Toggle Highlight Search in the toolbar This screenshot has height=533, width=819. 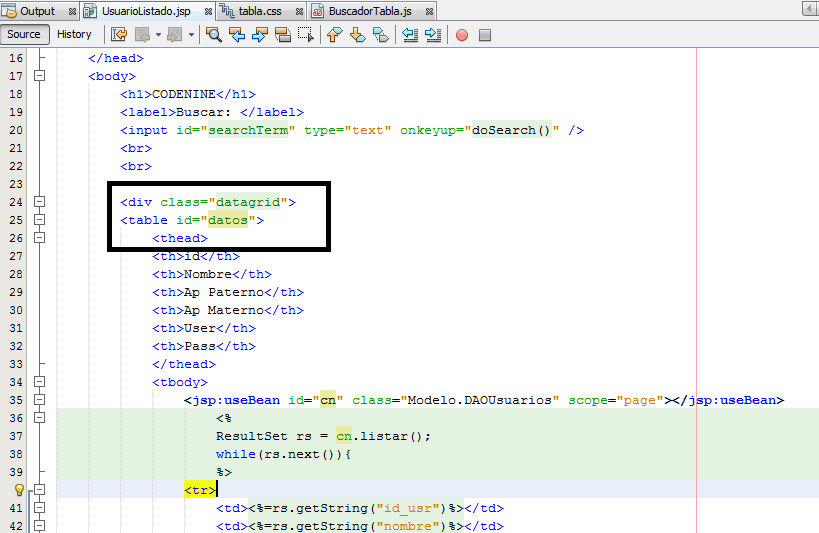[x=283, y=35]
